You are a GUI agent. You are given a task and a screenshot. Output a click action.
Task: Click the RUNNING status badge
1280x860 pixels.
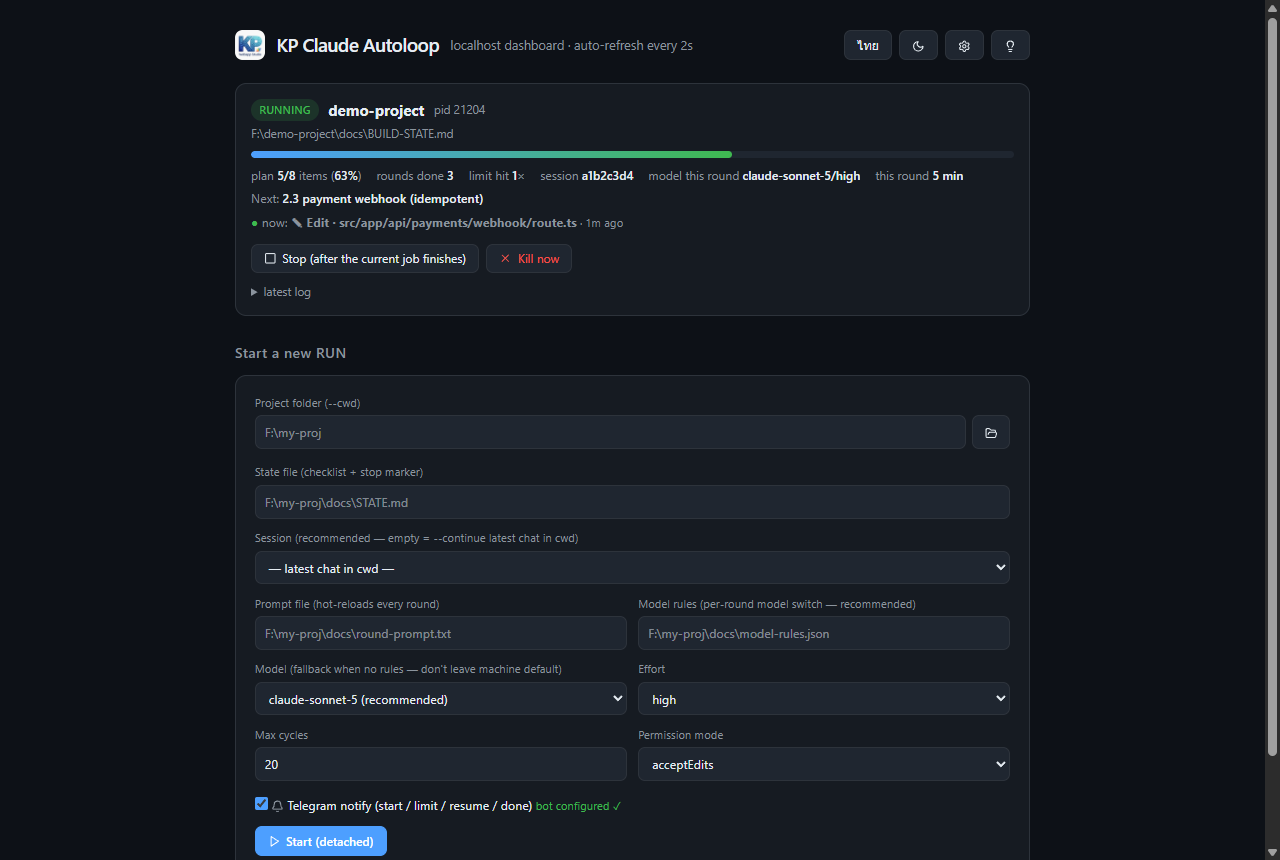tap(285, 110)
